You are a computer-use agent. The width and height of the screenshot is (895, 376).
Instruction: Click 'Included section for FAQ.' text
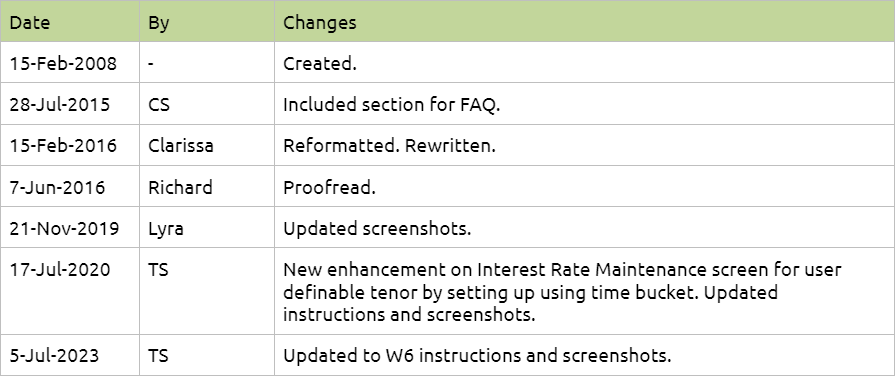pos(391,105)
